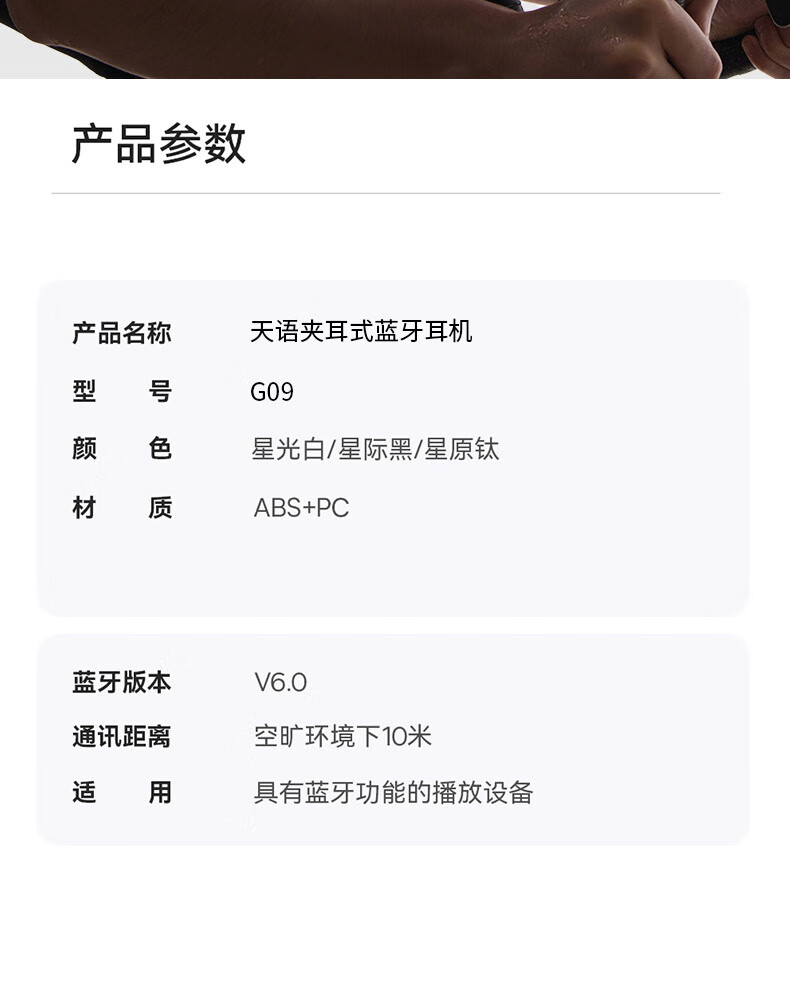The height and width of the screenshot is (1000, 790).
Task: Click the divider line under 产品参数
Action: (385, 193)
